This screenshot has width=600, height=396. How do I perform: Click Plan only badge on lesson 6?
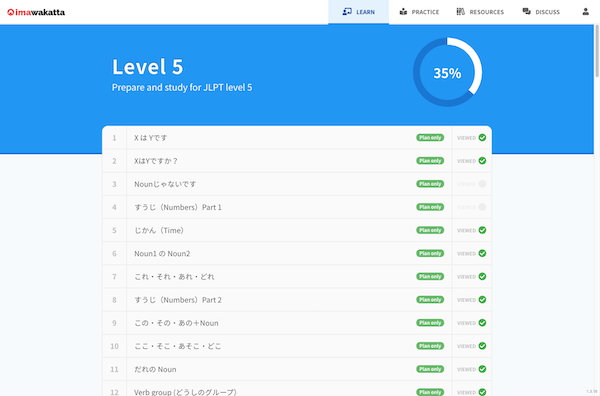430,253
